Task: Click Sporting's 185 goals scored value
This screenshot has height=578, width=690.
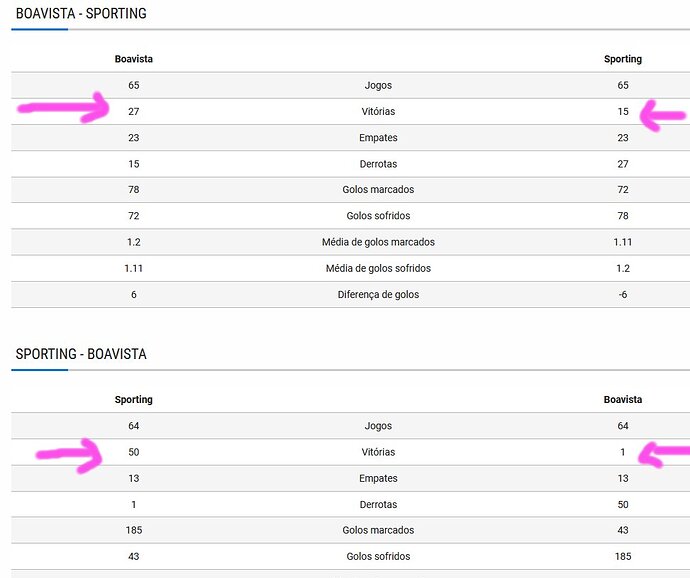Action: tap(134, 530)
